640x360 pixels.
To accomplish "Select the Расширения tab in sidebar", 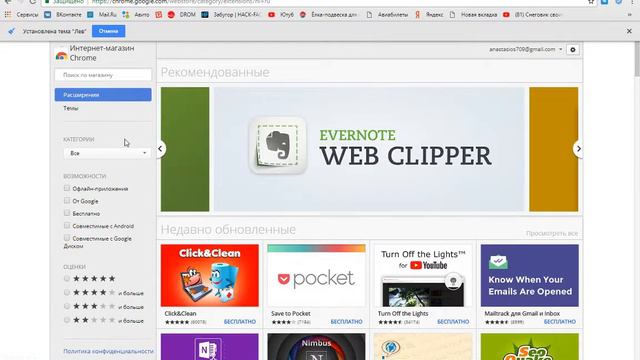I will [103, 95].
